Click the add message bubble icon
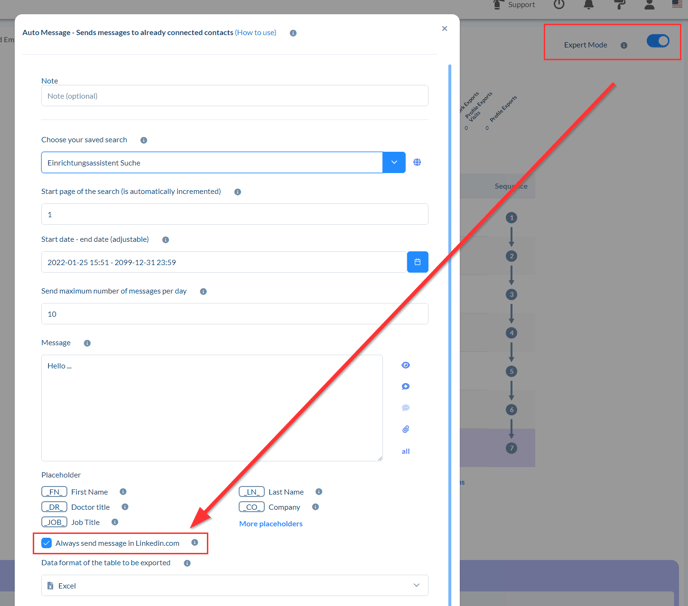Viewport: 688px width, 606px height. [406, 386]
